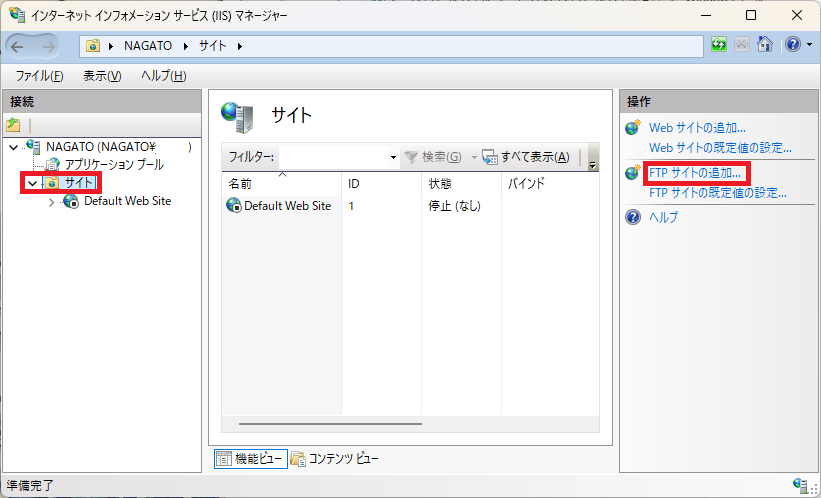The width and height of the screenshot is (821, 498).
Task: Click the Refresh page icon in toolbar
Action: 719,45
